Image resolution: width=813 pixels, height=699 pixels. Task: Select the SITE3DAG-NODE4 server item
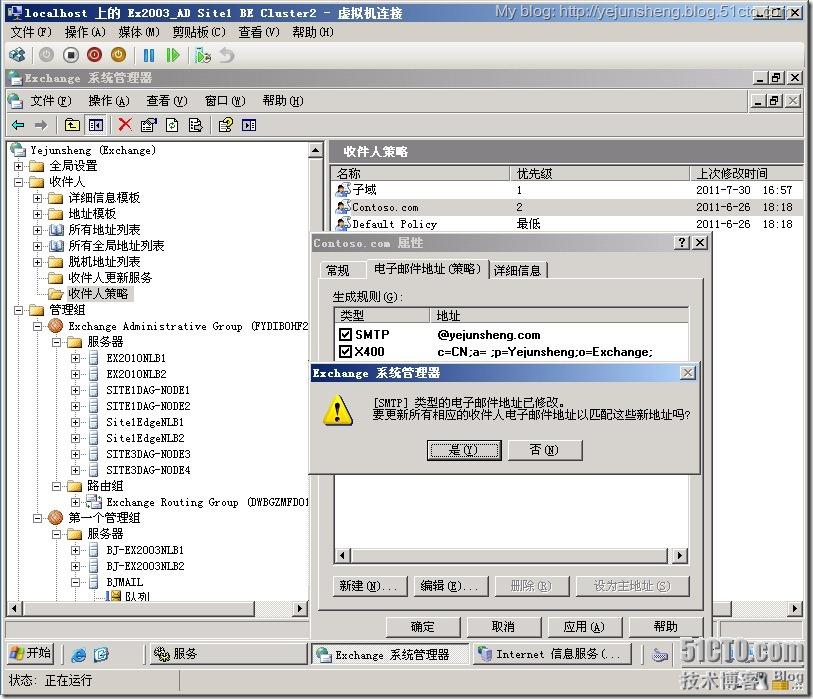click(148, 470)
